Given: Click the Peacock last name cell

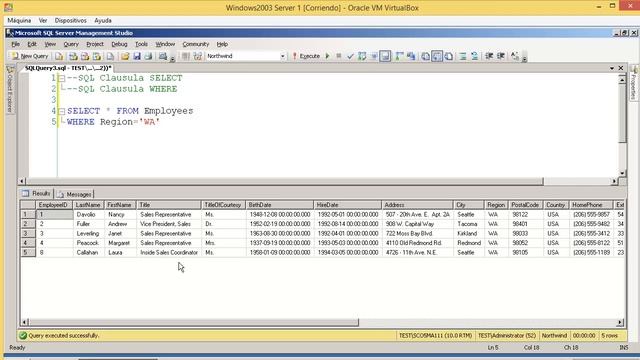Looking at the screenshot, I should pyautogui.click(x=89, y=243).
